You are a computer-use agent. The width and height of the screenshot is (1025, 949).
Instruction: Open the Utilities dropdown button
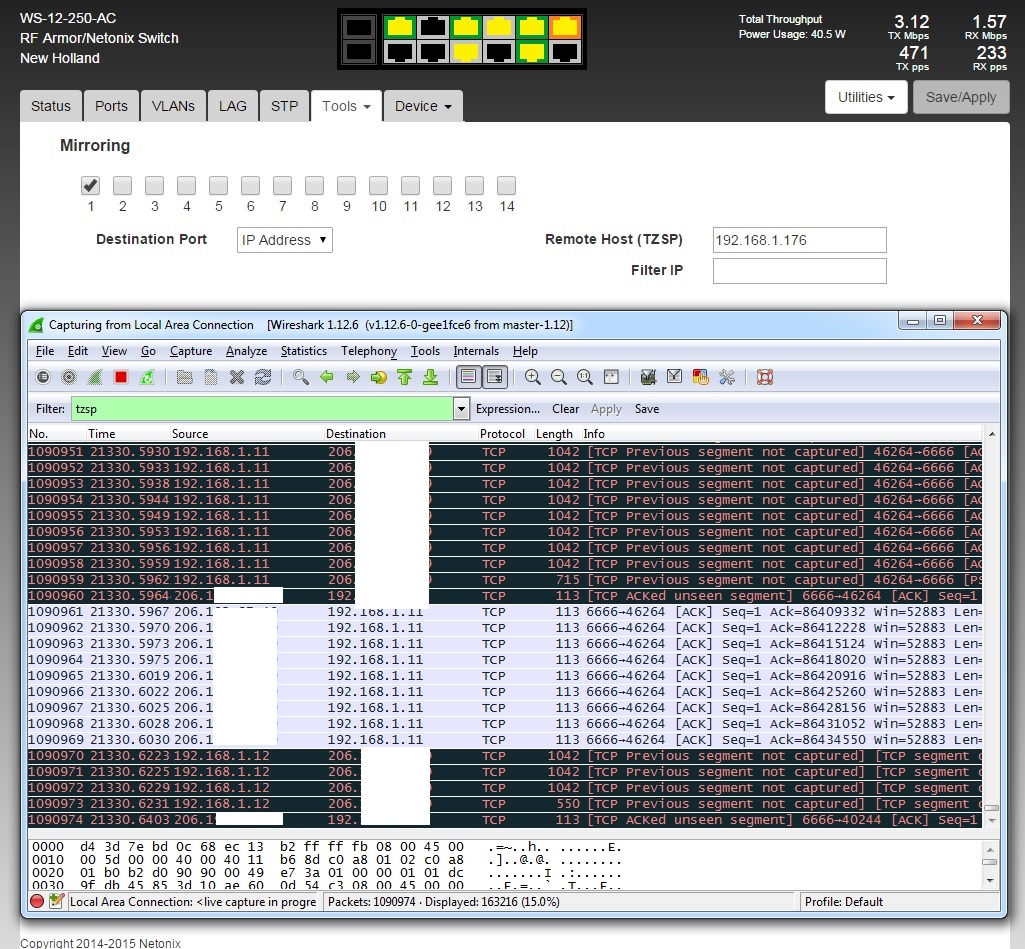click(x=866, y=97)
